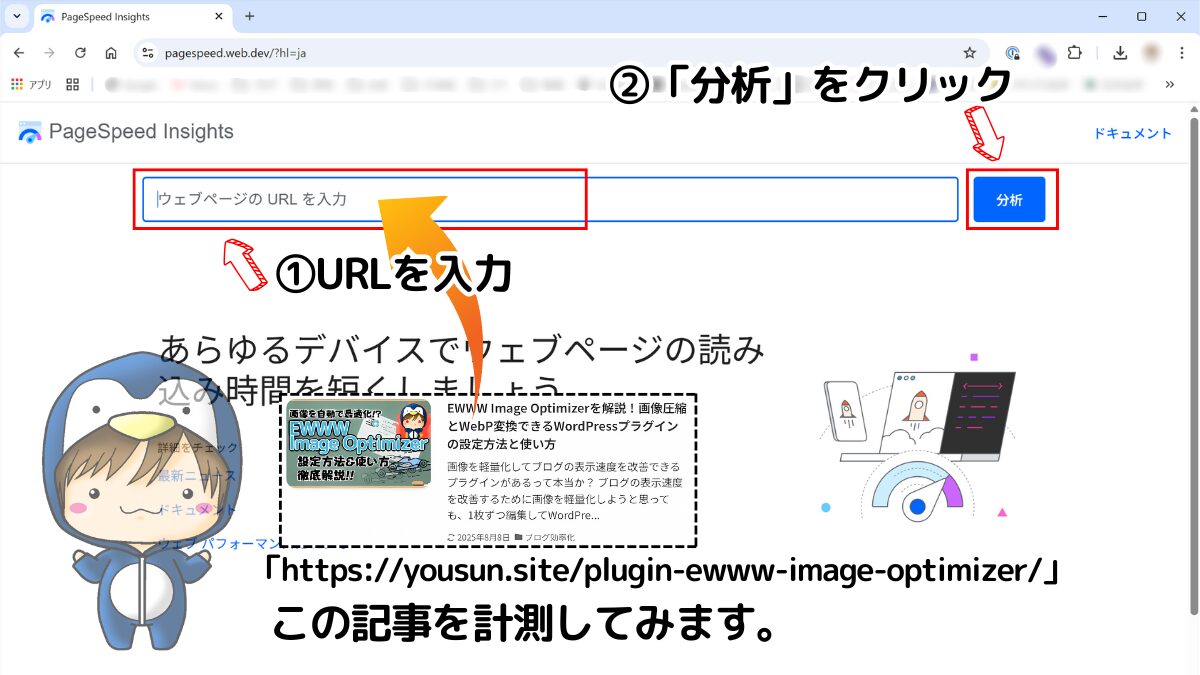The image size is (1200, 675).
Task: Go forward to the next page
Action: point(50,53)
